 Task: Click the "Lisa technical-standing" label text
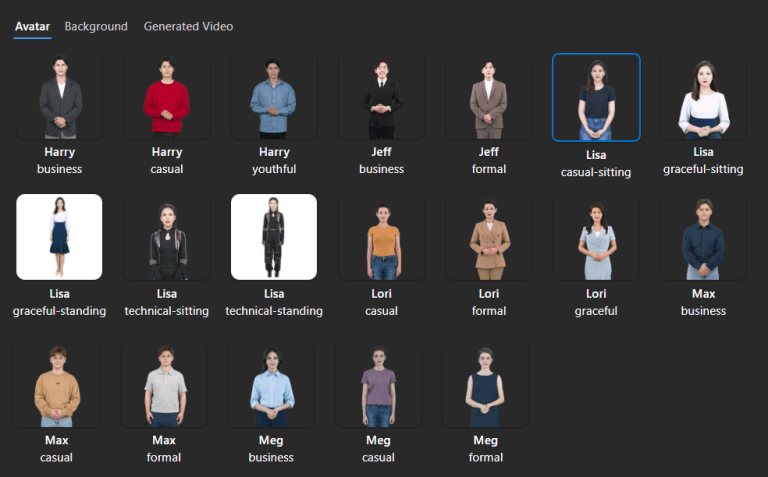[274, 302]
